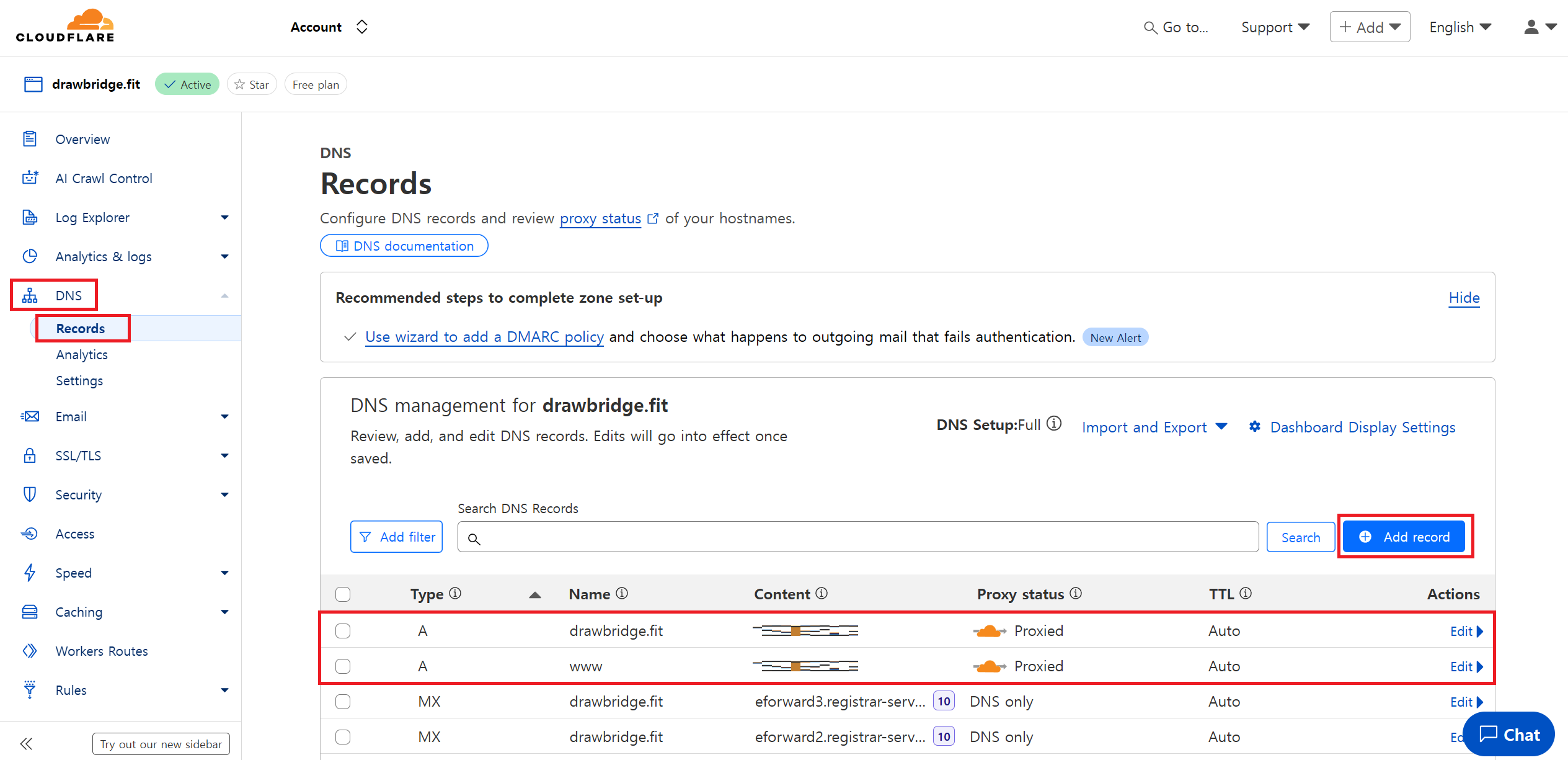Select the www A record checkbox
This screenshot has width=1568, height=760.
343,666
